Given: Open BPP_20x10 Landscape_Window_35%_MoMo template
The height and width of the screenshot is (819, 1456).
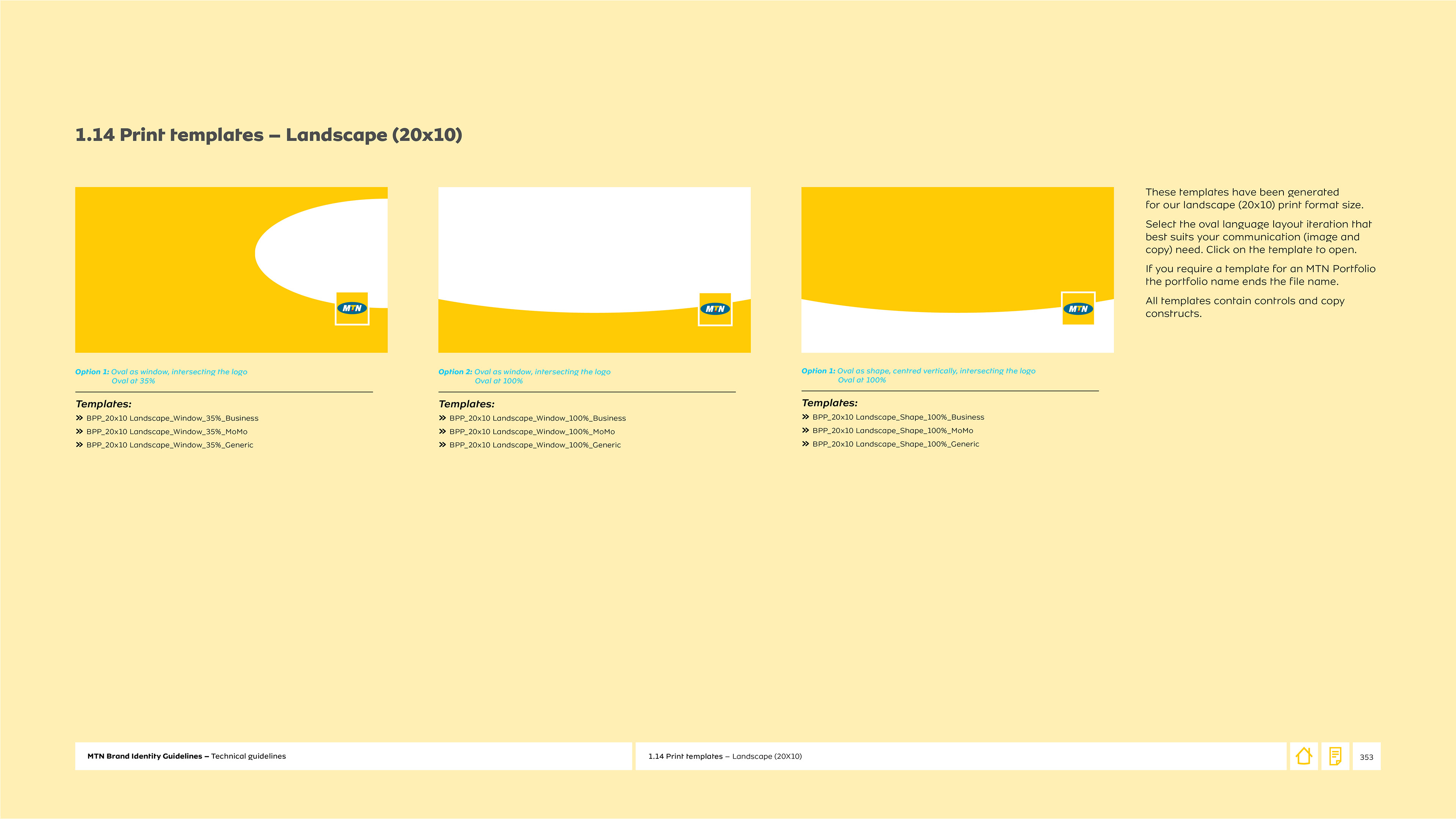Looking at the screenshot, I should pos(167,432).
